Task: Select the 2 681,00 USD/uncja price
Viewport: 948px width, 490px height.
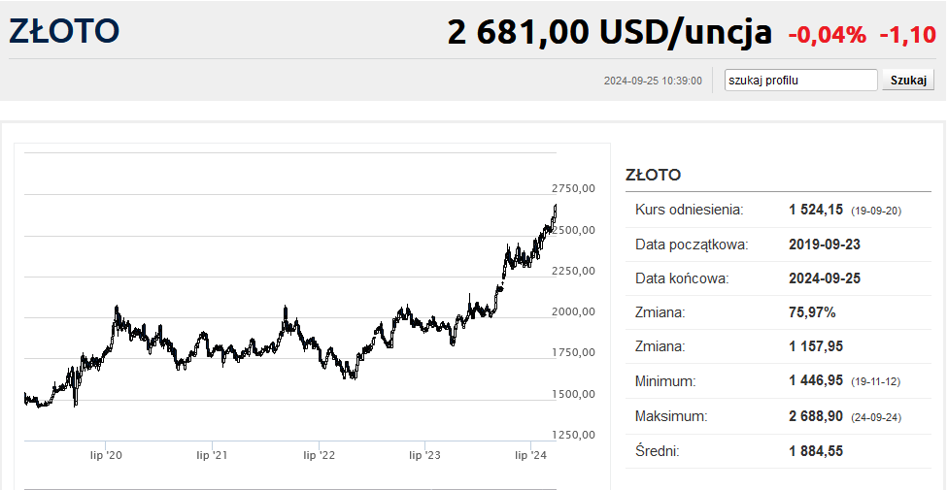Action: pyautogui.click(x=609, y=32)
